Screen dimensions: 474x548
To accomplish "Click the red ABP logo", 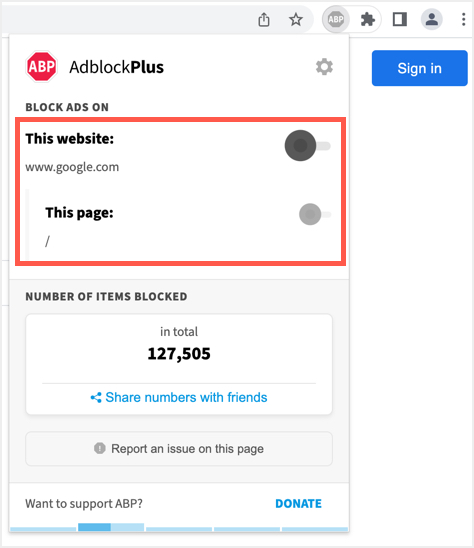I will (42, 66).
